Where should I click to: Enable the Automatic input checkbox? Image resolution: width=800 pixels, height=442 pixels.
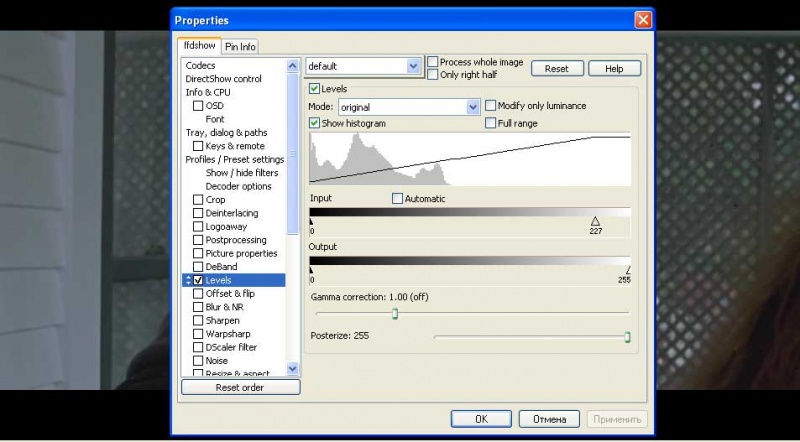coord(398,198)
